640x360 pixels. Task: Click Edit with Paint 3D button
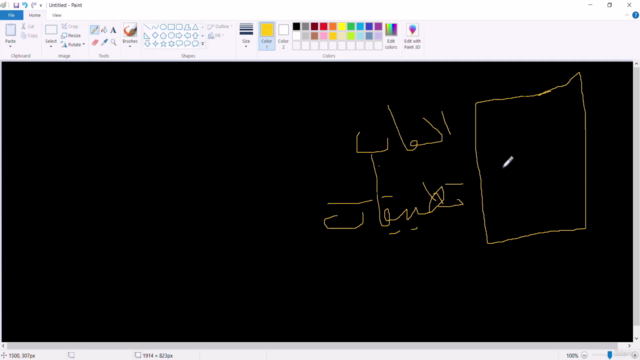(x=412, y=36)
